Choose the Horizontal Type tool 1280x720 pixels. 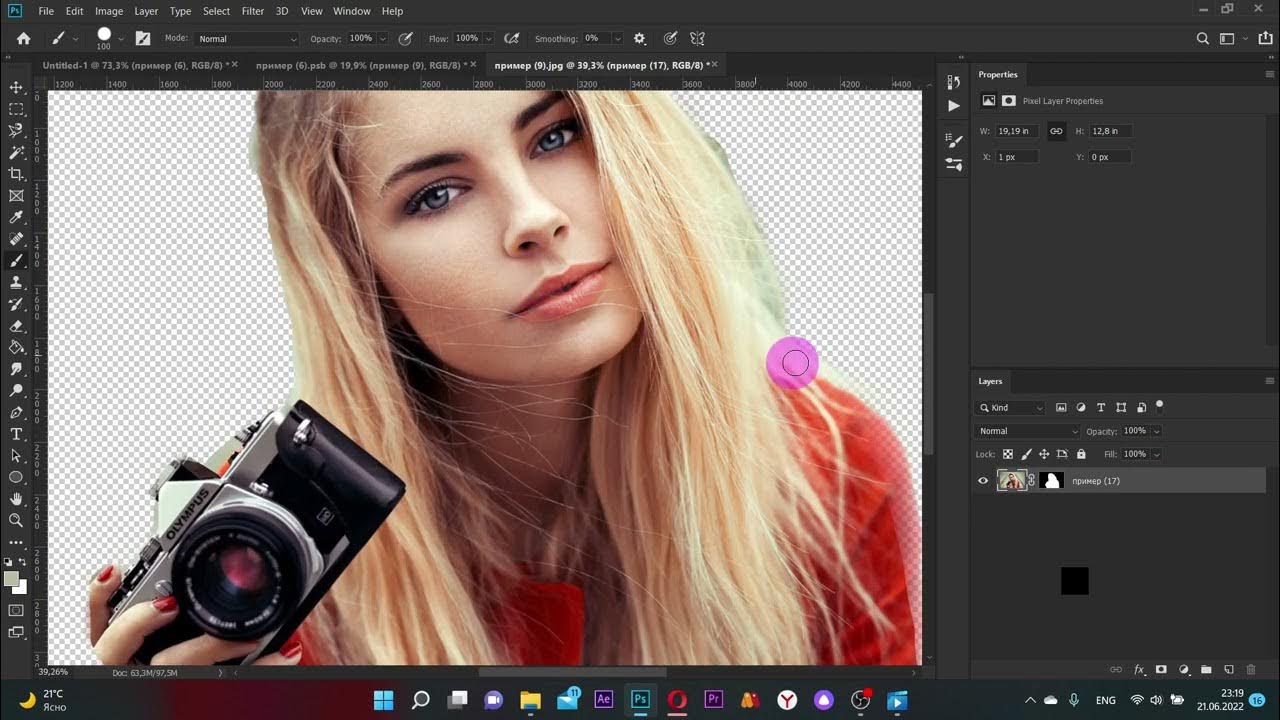click(16, 434)
